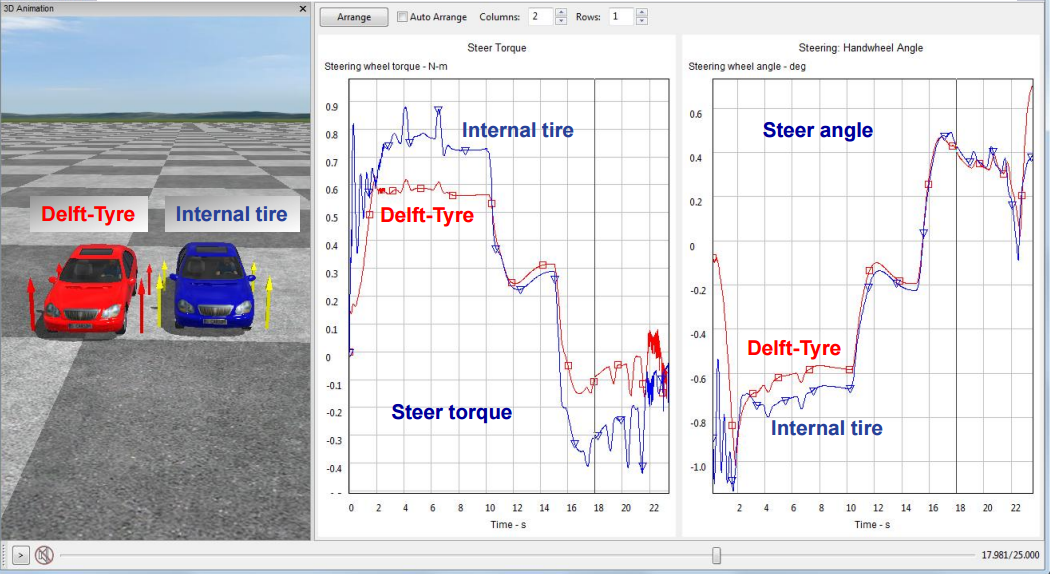Click 'Time - s' label under Handwheel Angle plot
Screen dimensions: 1050x574
coord(872,524)
